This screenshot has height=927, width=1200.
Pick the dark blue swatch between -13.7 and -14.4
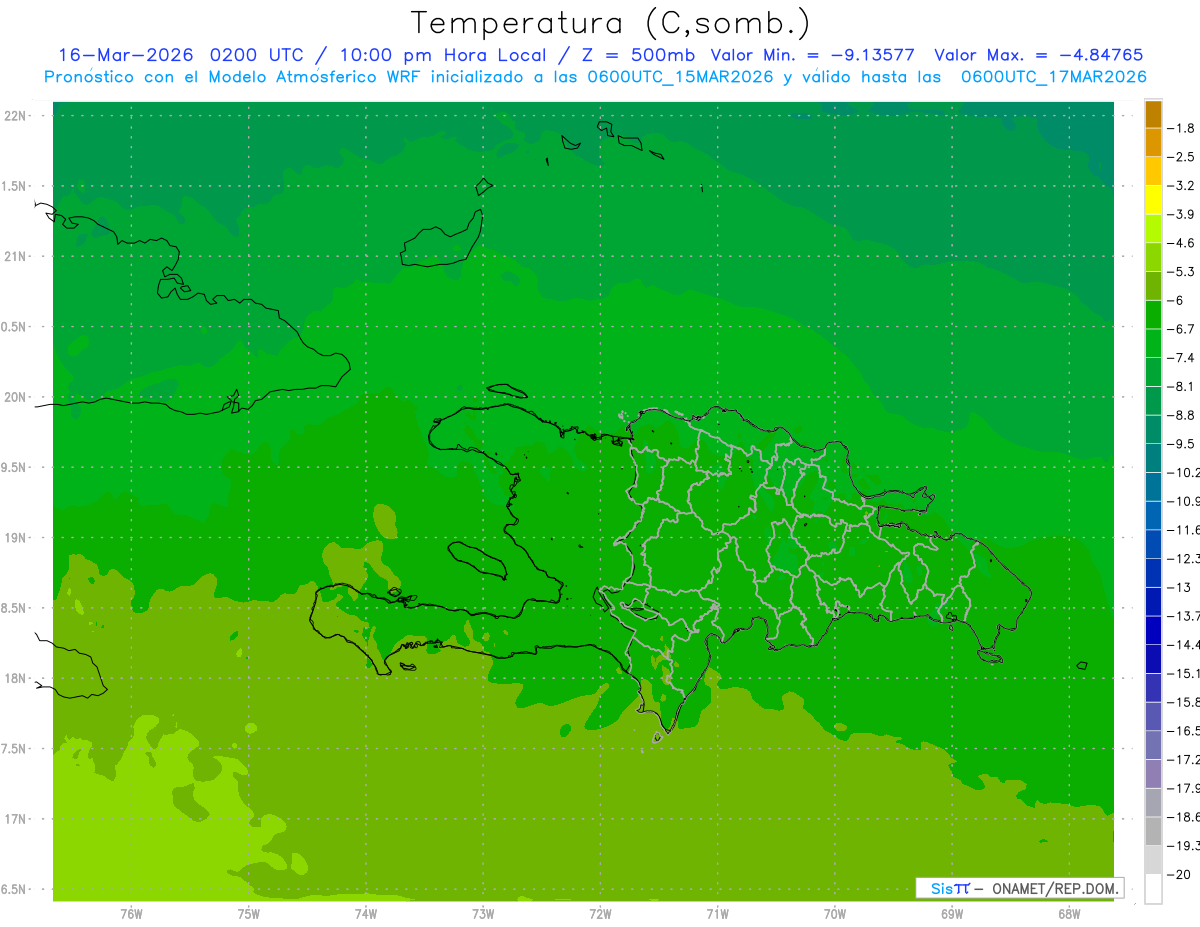(x=1153, y=630)
